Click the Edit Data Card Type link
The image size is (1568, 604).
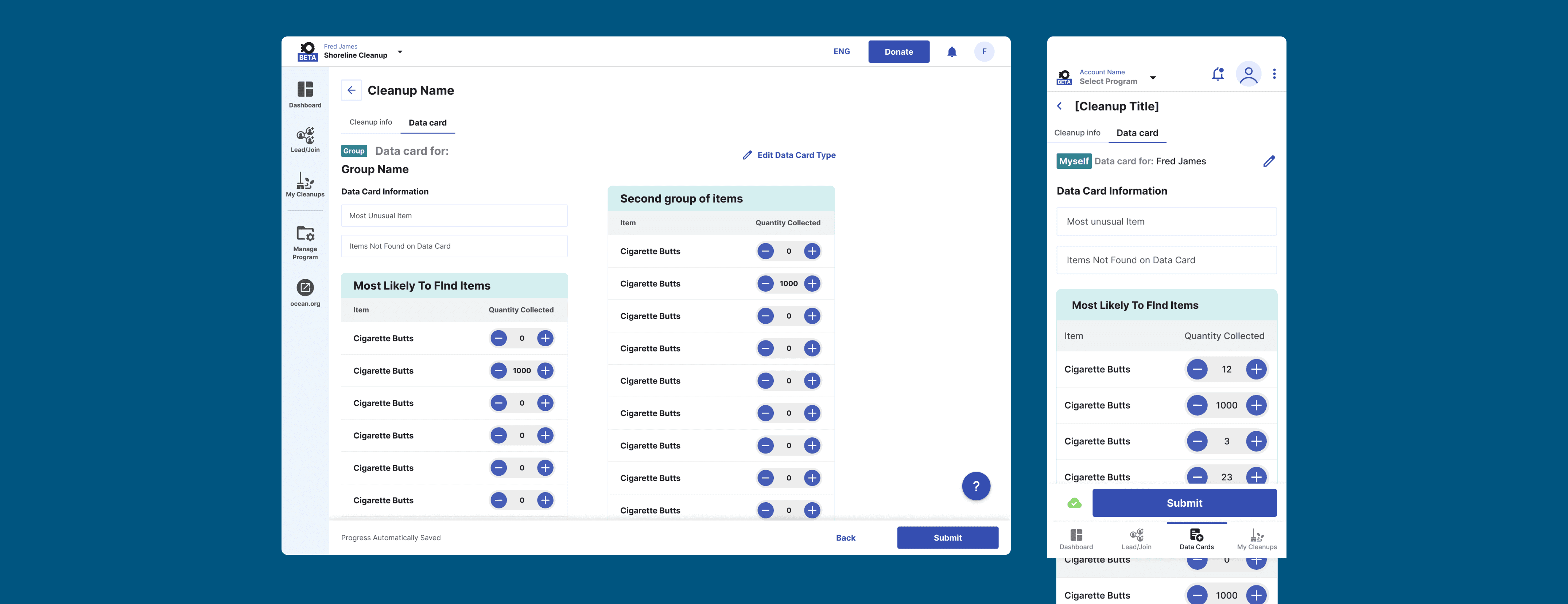tap(789, 155)
